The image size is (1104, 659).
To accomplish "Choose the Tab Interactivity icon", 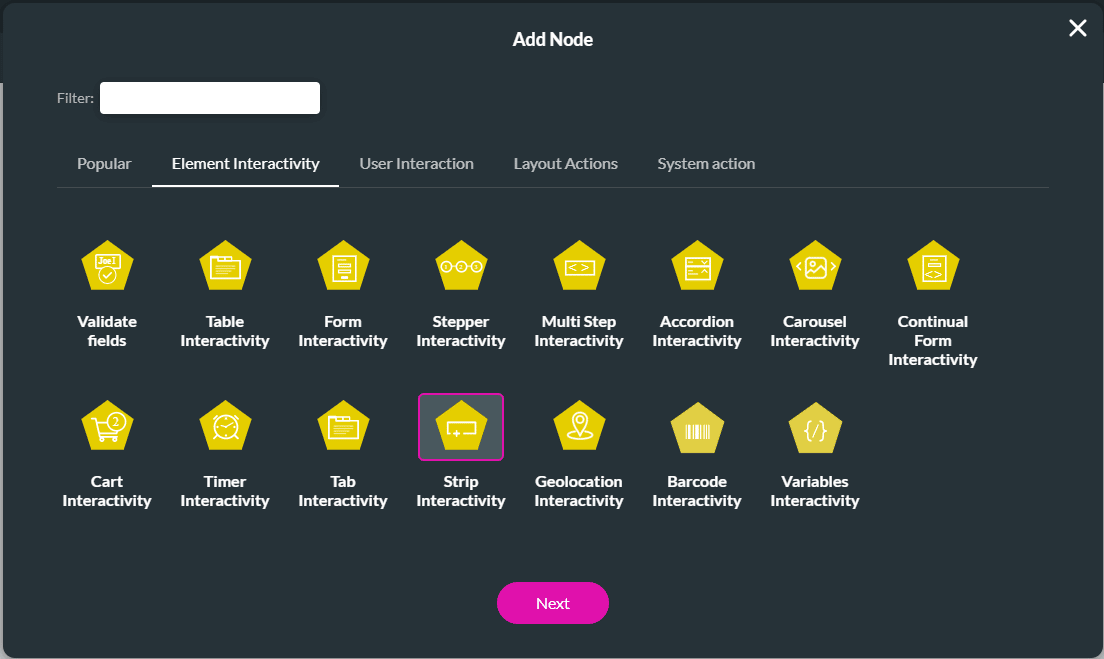I will click(x=343, y=428).
